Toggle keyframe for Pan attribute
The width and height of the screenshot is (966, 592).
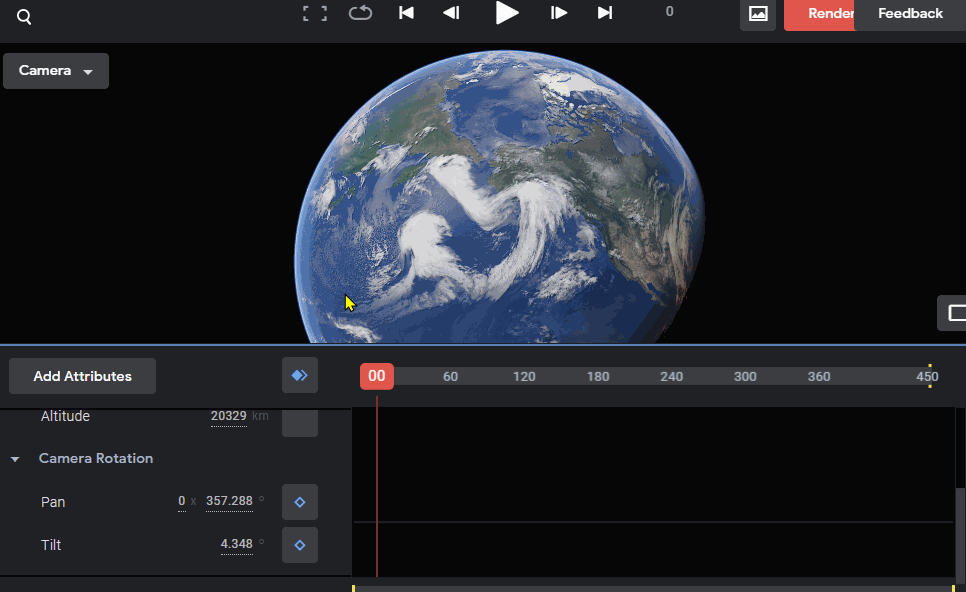(300, 502)
